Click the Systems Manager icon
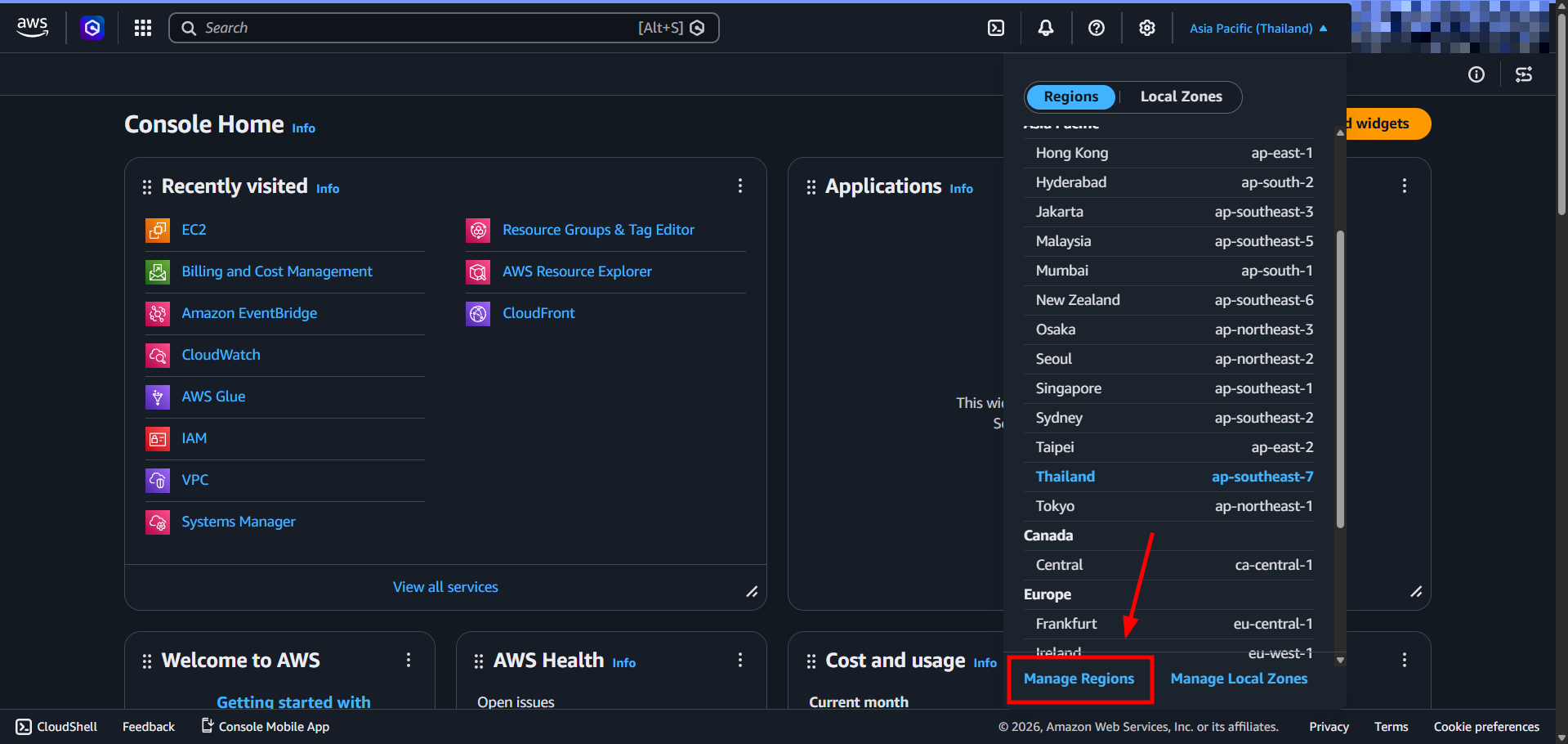Screen dimensions: 1568x744 (158, 522)
